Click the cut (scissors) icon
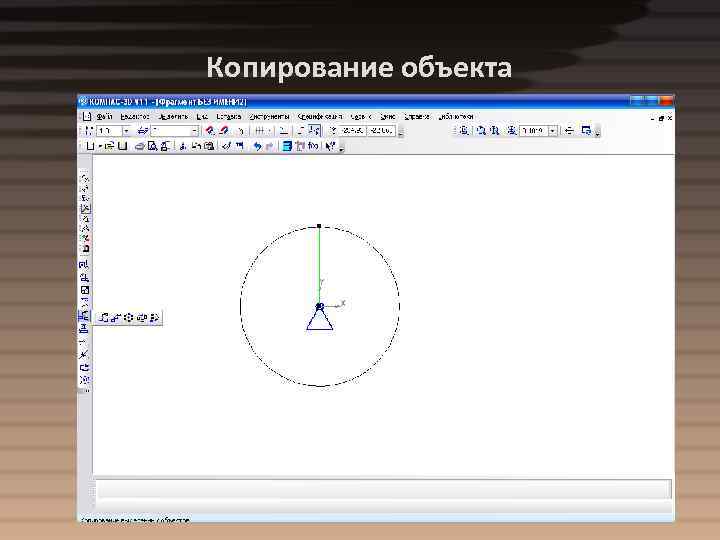Viewport: 720px width, 540px height. coord(183,146)
